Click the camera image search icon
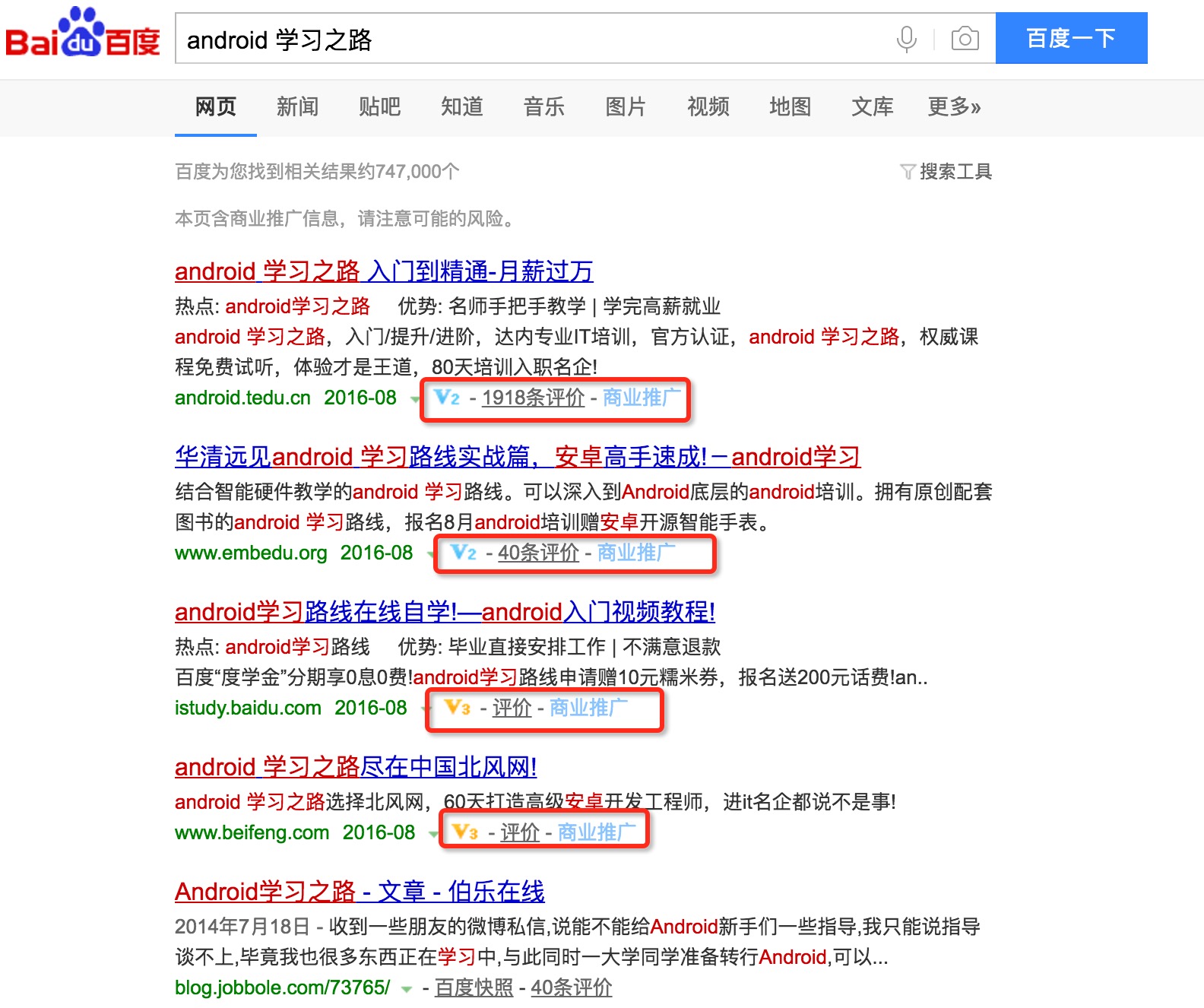The height and width of the screenshot is (1008, 1204). [x=965, y=38]
